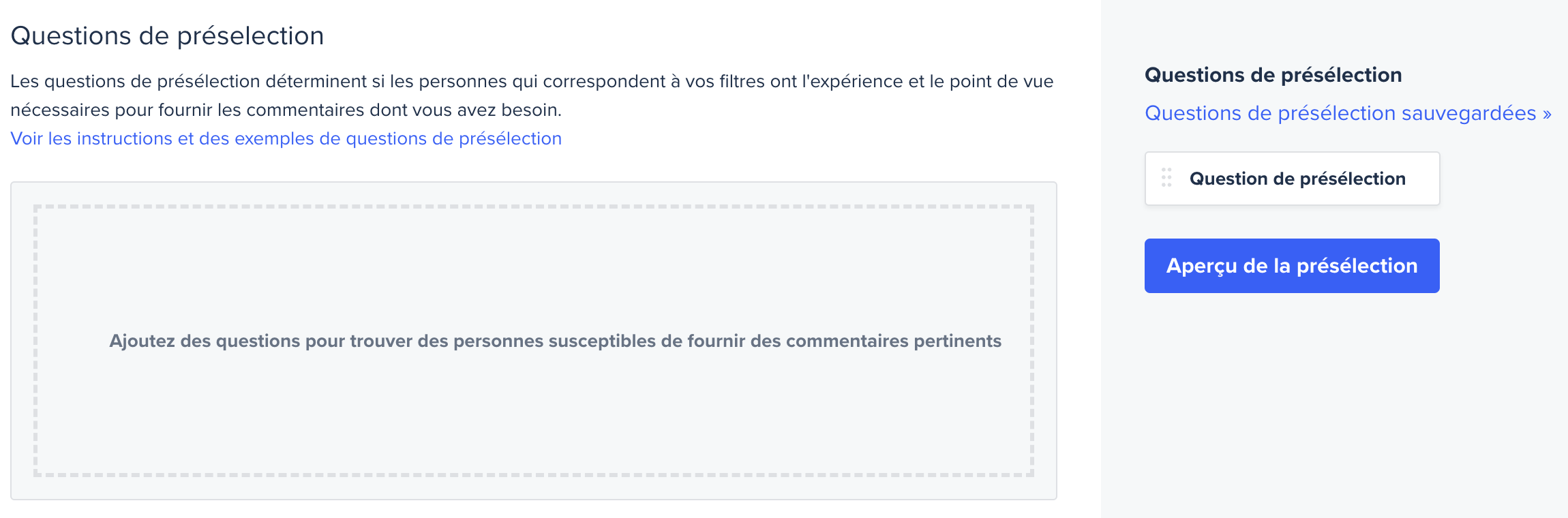Viewport: 1568px width, 518px height.
Task: Click the Ajoutez des questions placeholder text
Action: click(555, 341)
